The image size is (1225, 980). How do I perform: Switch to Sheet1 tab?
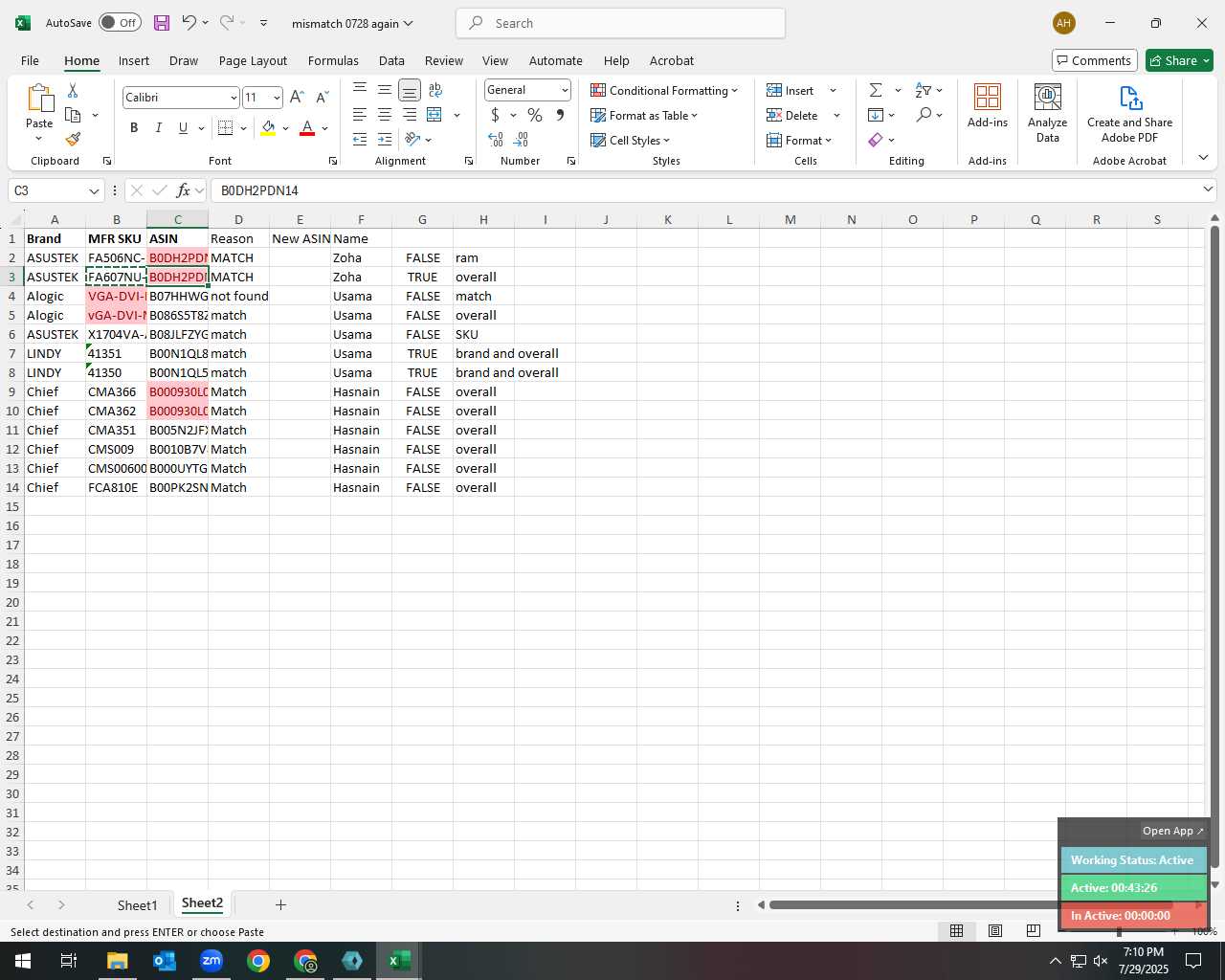[137, 905]
